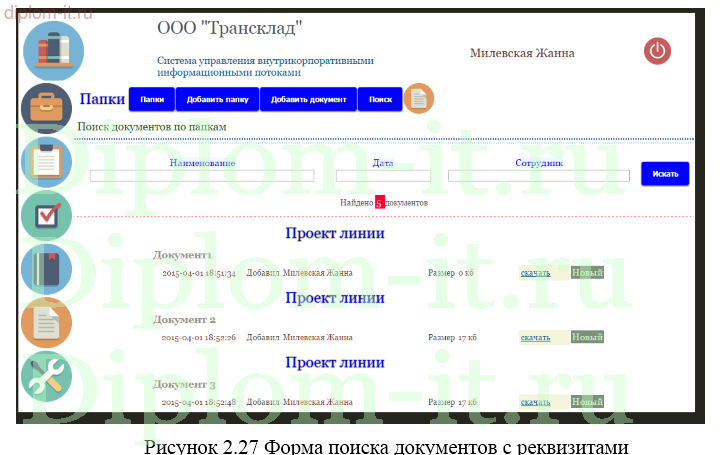This screenshot has width=722, height=455.
Task: Click timestamp 2015-04-01 18:52:26
Action: 199,338
